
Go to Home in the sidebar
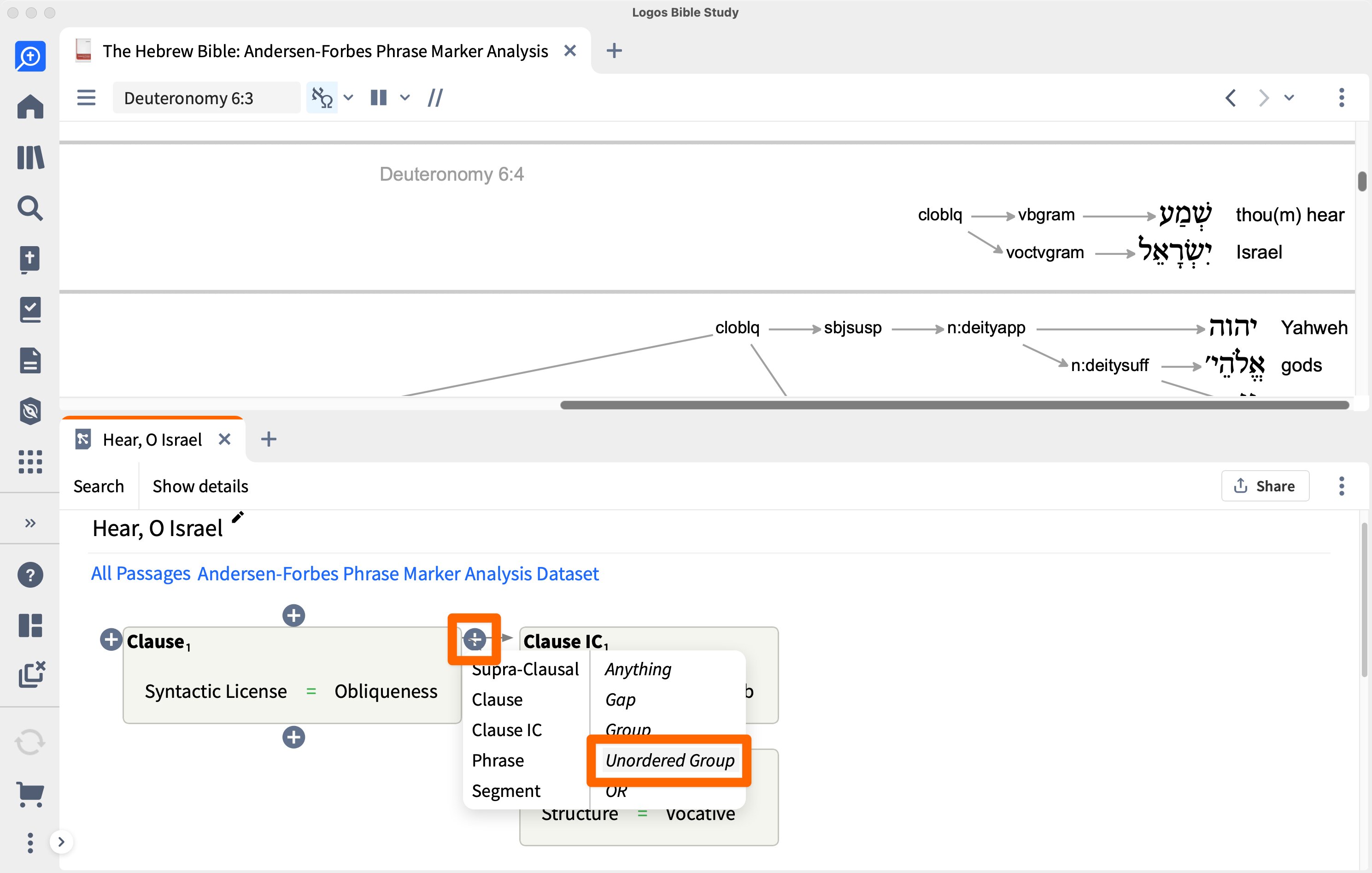(30, 106)
